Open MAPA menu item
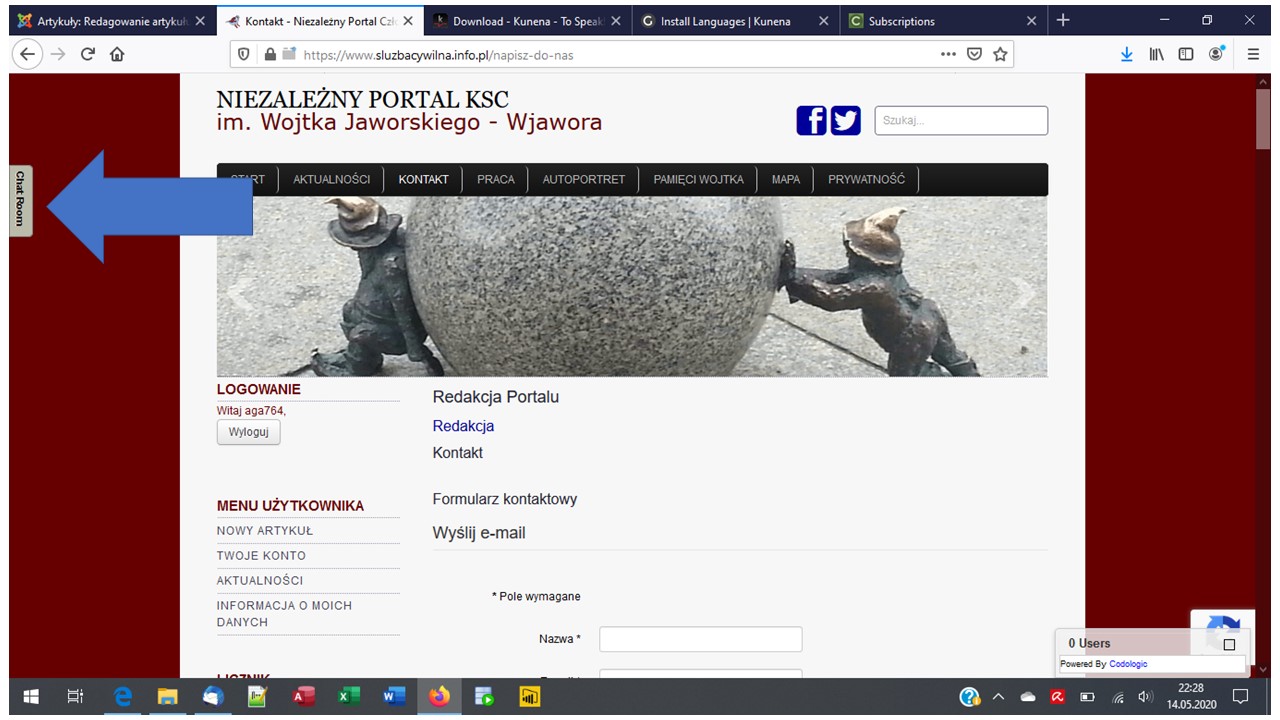Viewport: 1280px width, 720px height. pos(786,180)
